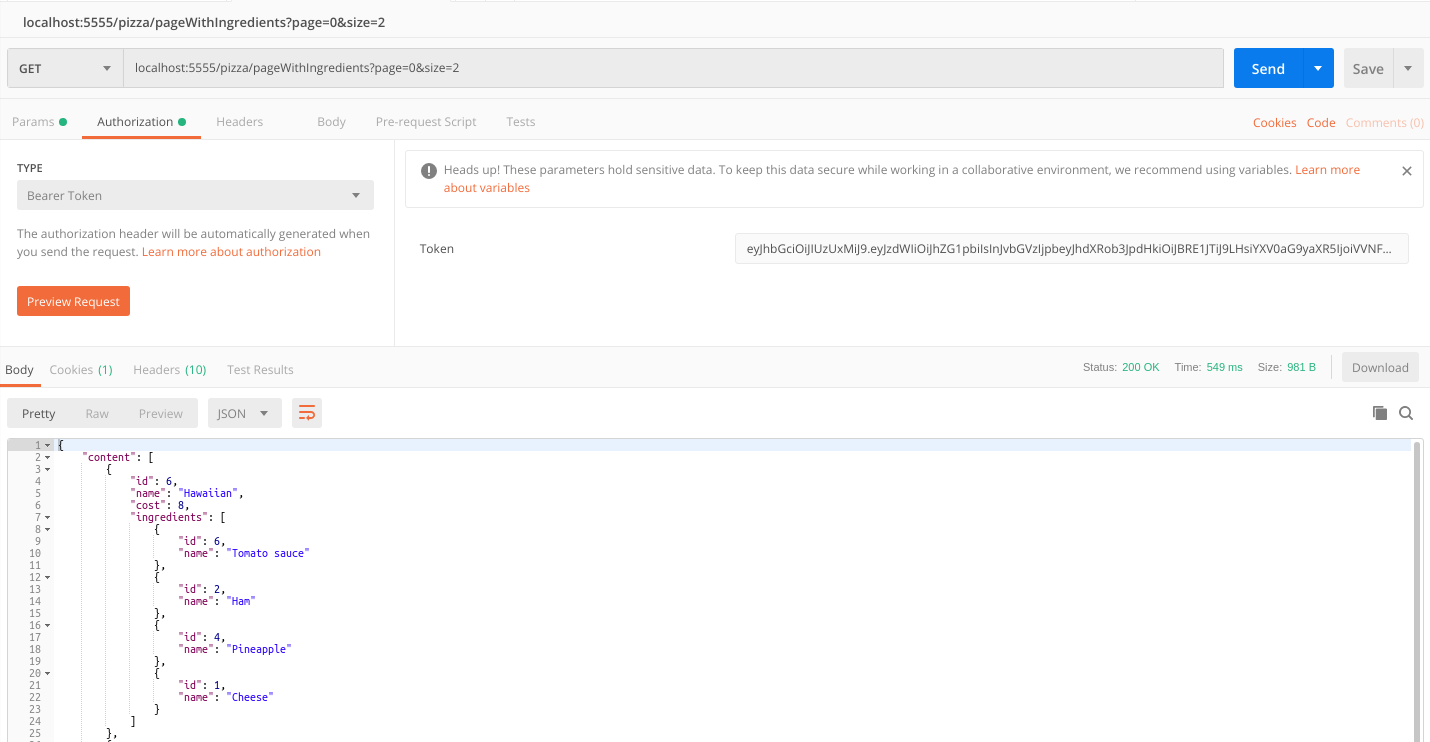The image size is (1430, 742).
Task: Collapse the ingredients array on line 7
Action: 47,518
